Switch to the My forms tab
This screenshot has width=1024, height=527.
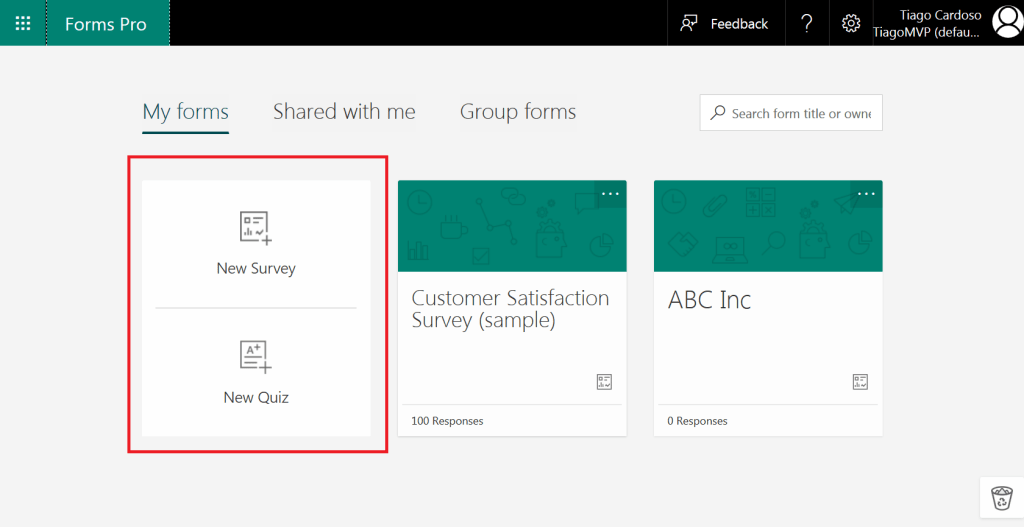point(185,112)
